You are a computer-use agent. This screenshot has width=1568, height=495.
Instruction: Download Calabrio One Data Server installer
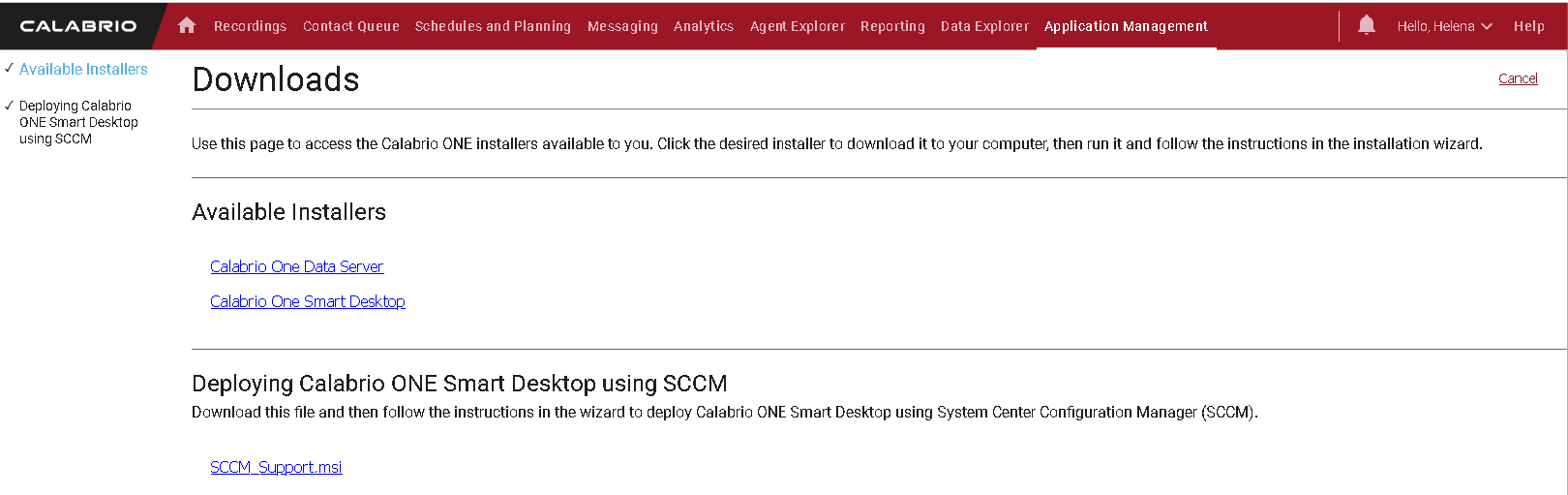point(296,266)
